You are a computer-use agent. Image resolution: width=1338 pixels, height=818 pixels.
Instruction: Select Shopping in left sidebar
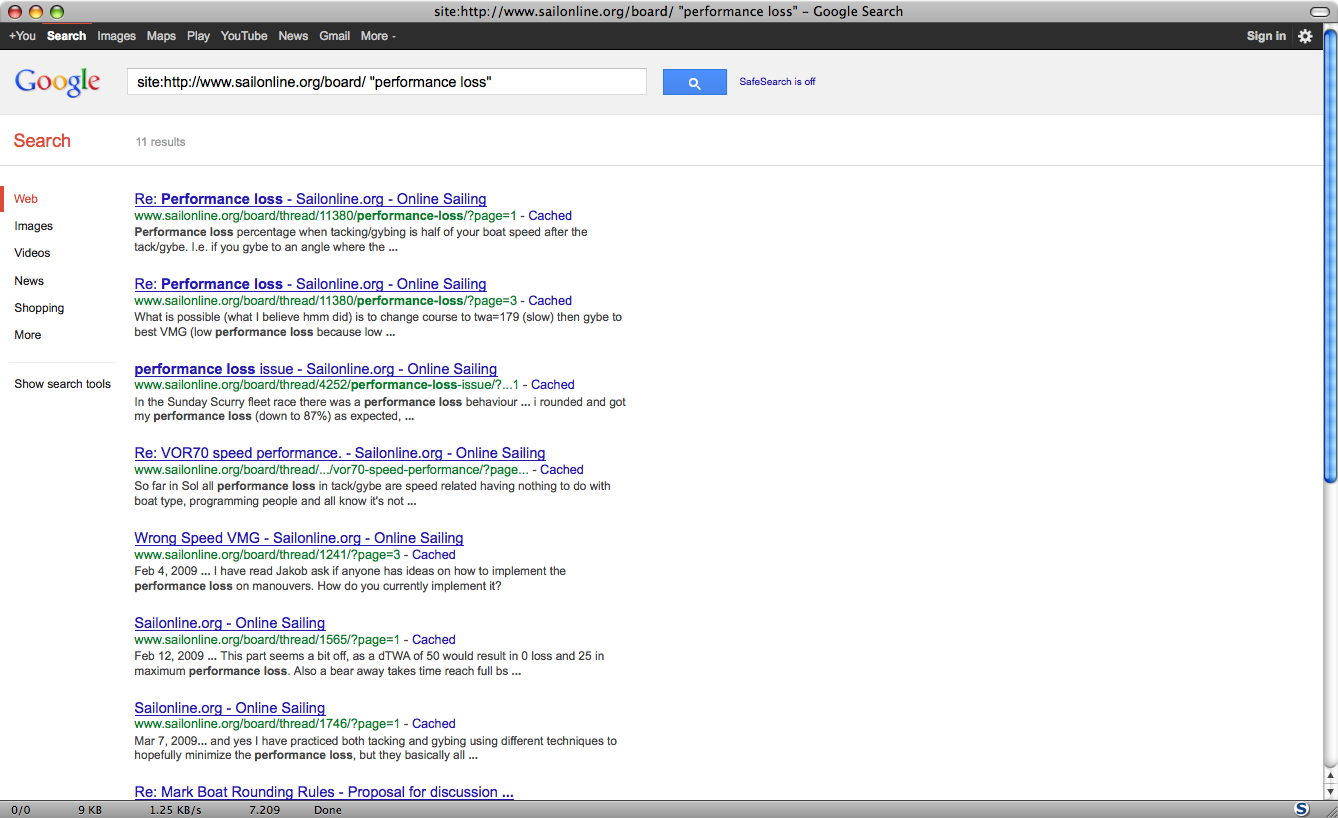pyautogui.click(x=39, y=308)
